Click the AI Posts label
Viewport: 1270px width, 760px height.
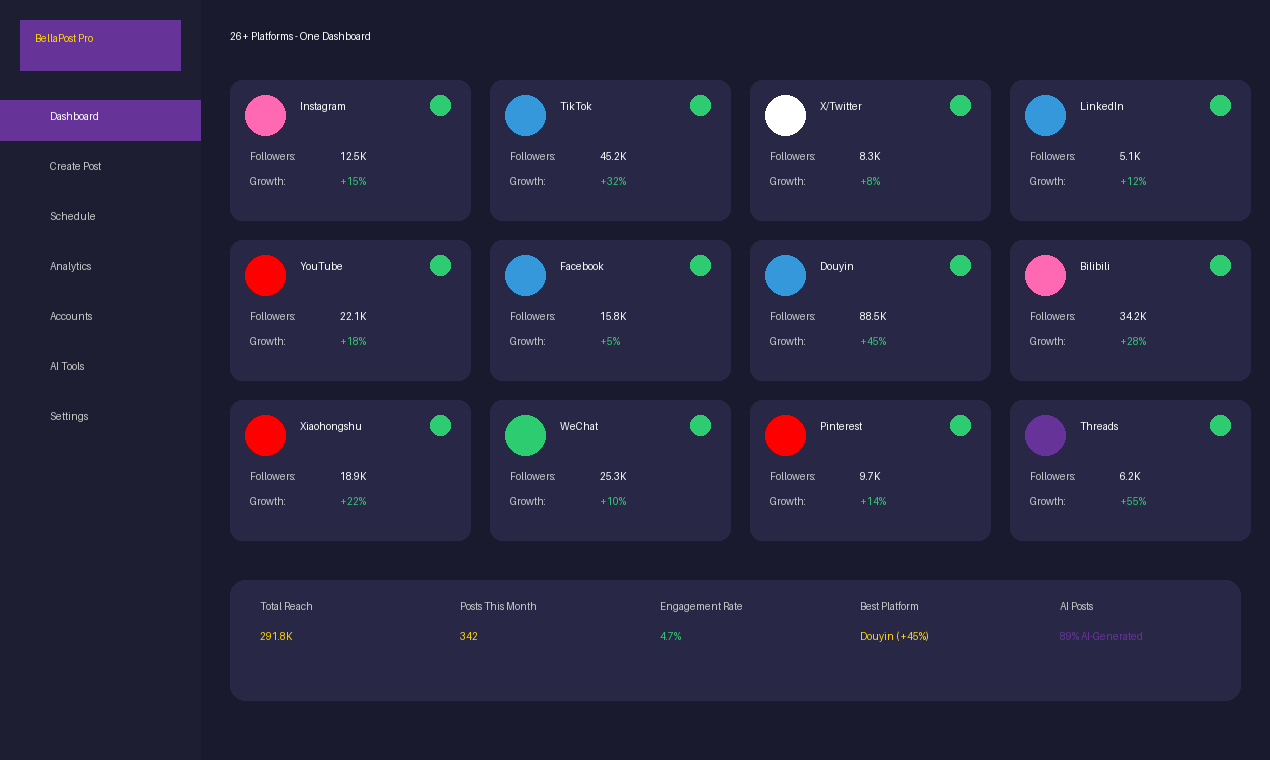click(1077, 606)
